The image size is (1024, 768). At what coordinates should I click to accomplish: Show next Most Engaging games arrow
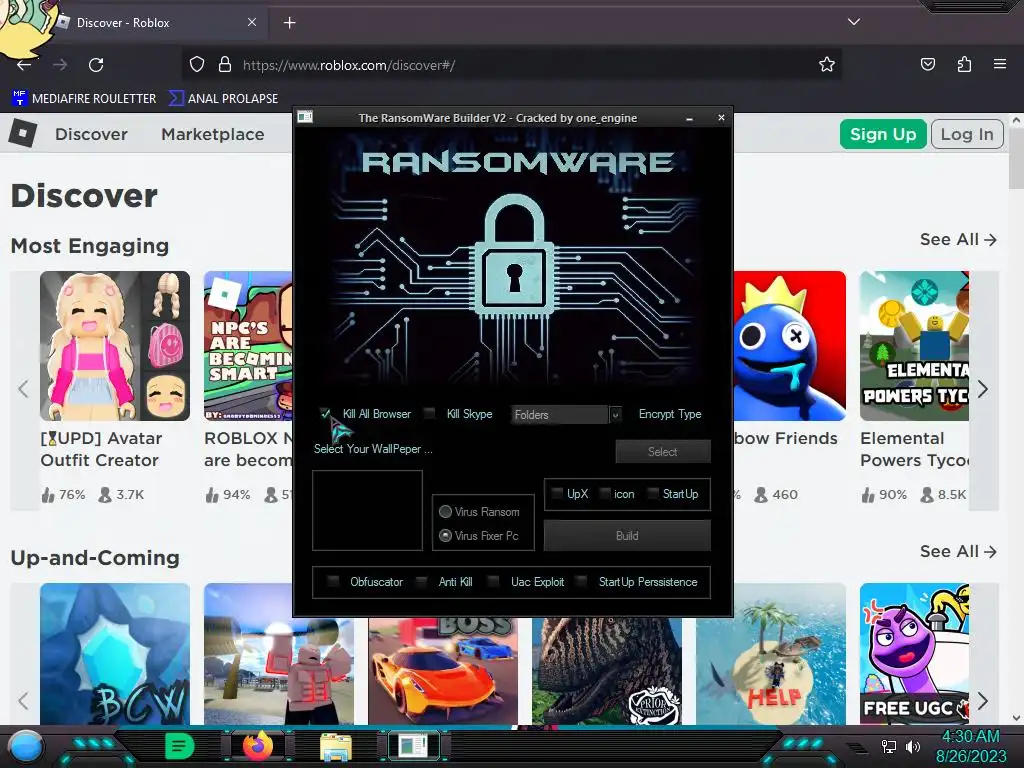pos(984,389)
